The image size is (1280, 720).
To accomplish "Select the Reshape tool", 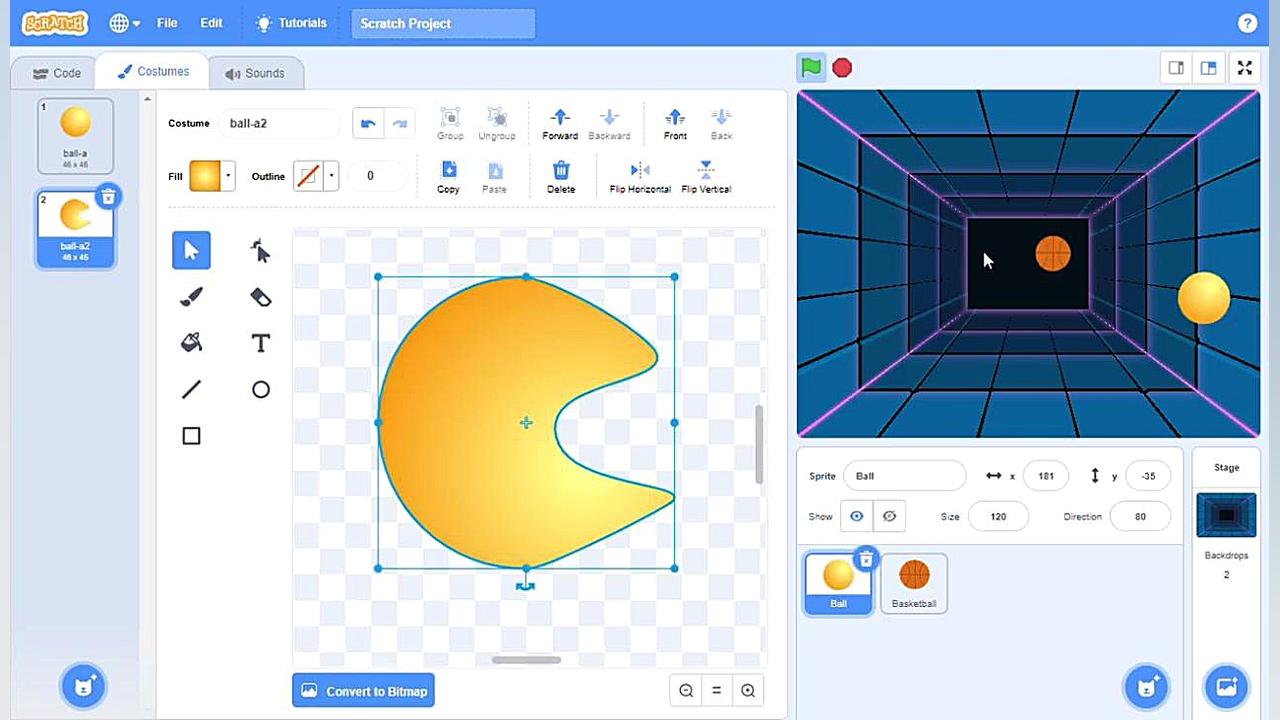I will pyautogui.click(x=260, y=250).
